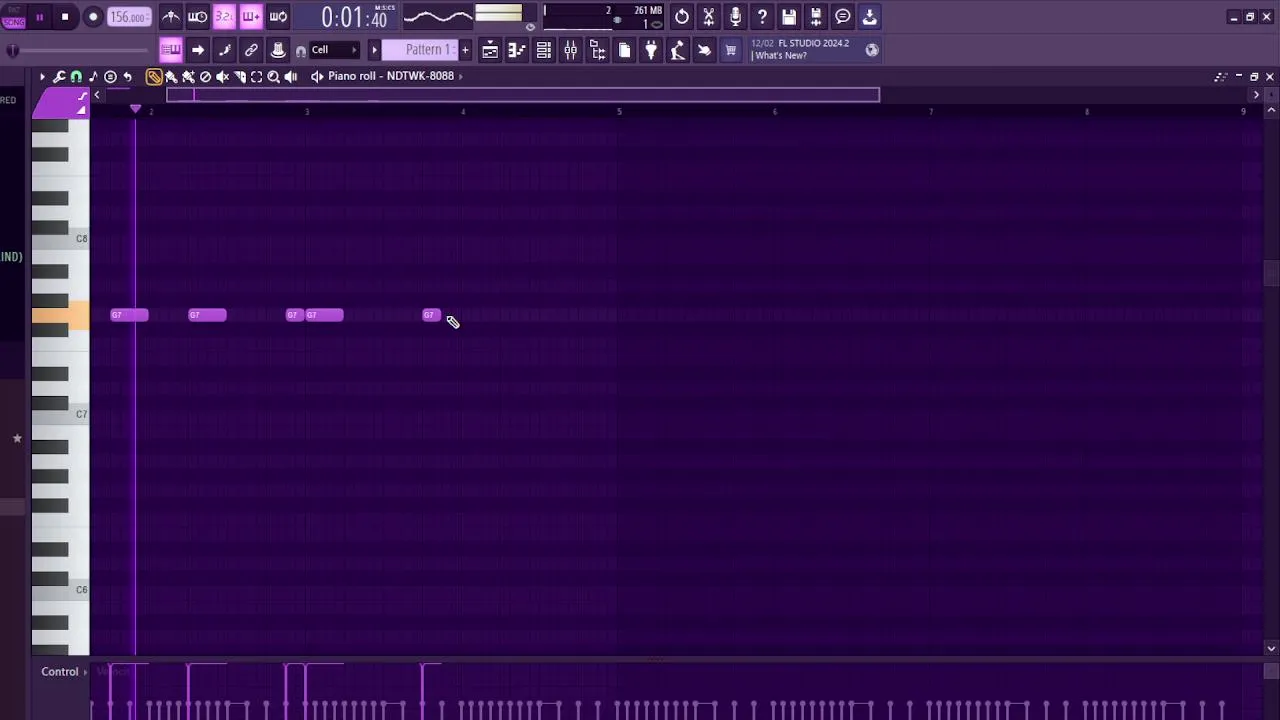Toggle Pat/Song mode switch
The height and width of the screenshot is (720, 1280).
pyautogui.click(x=13, y=17)
